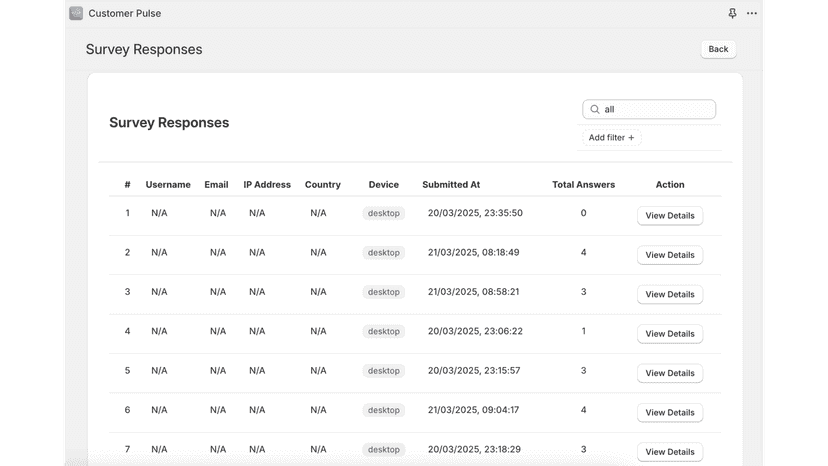Click the email N/A in row 3
This screenshot has height=466, width=828.
click(x=218, y=292)
